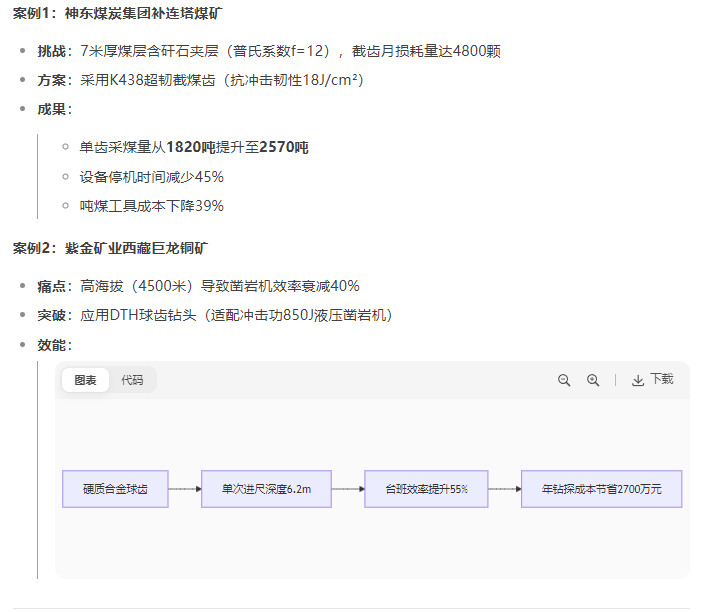Click the zoom out magnifier icon
The image size is (702, 612).
coord(564,380)
